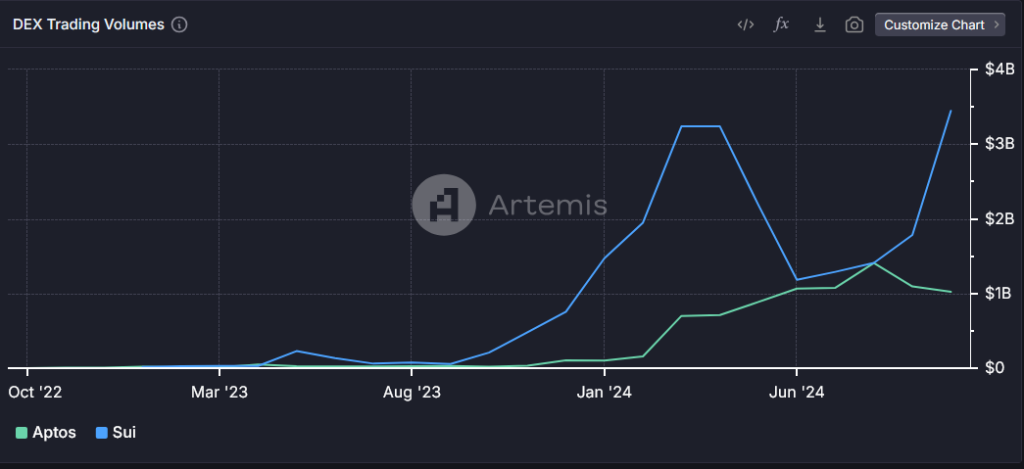Select the Jan '24 axis label
Viewport: 1024px width, 469px height.
coord(604,393)
